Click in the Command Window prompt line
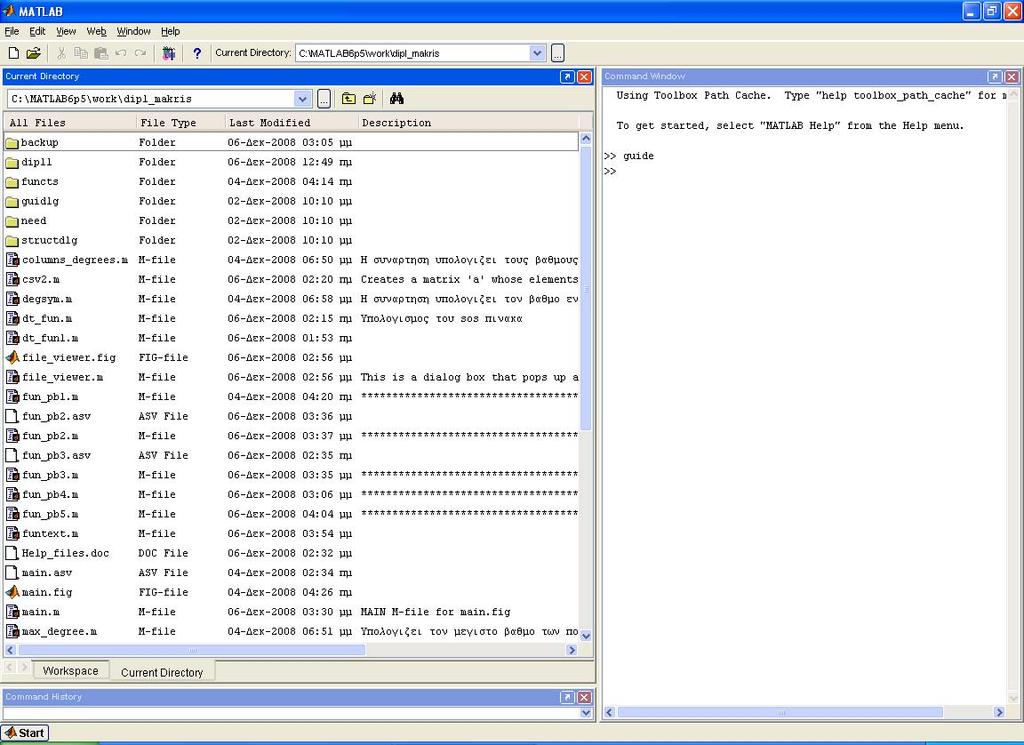 [x=807, y=171]
